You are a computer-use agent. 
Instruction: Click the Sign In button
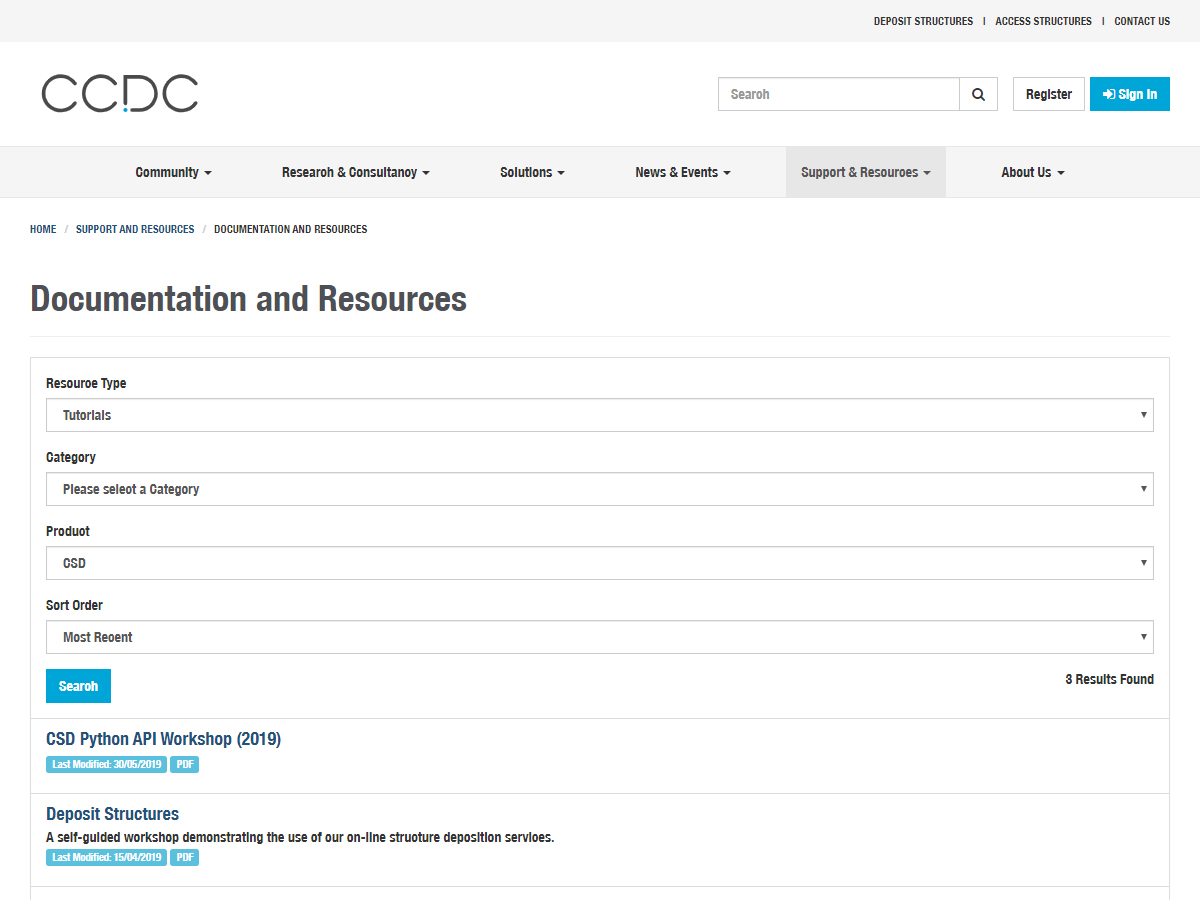[1129, 94]
